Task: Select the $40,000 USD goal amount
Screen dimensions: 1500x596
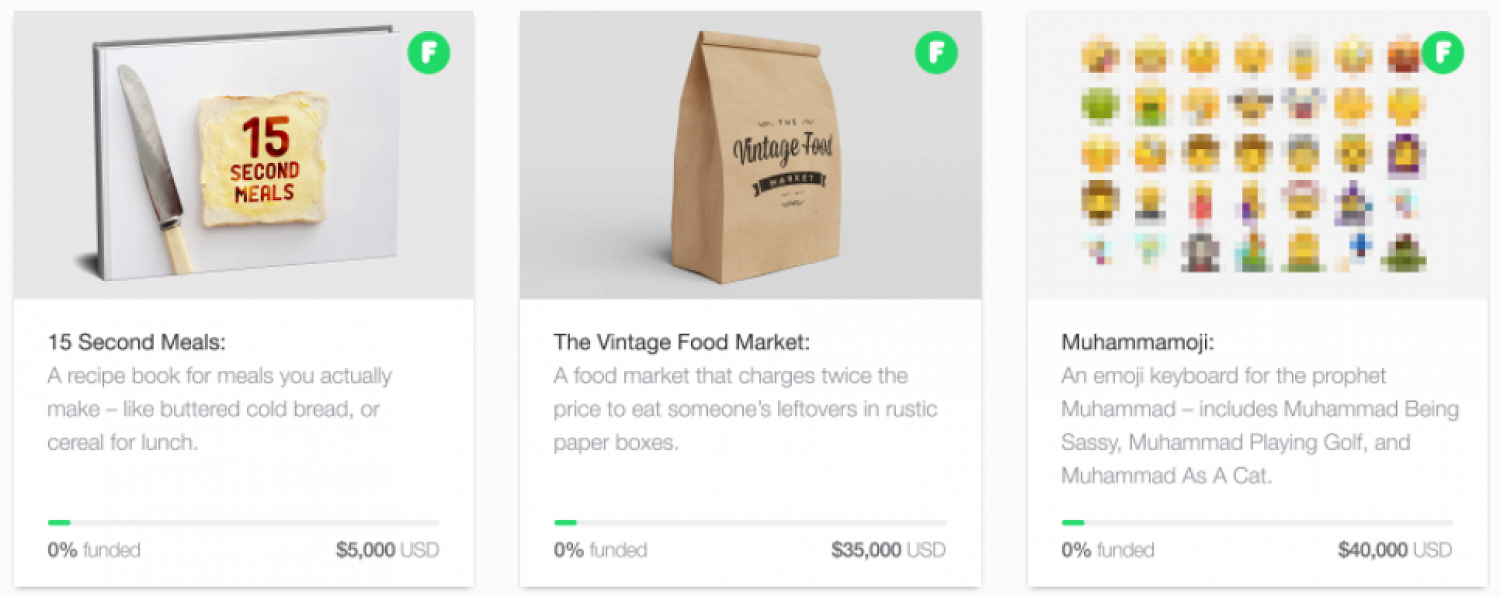Action: [1395, 550]
